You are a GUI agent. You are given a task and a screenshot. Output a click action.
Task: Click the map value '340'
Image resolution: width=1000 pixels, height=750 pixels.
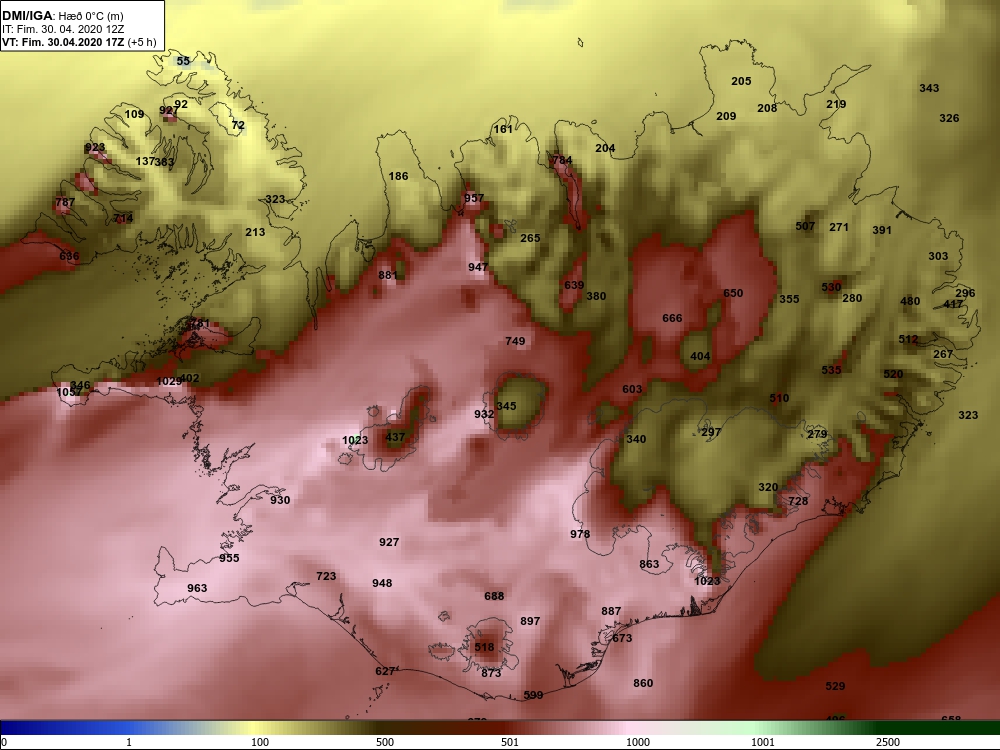tap(636, 439)
